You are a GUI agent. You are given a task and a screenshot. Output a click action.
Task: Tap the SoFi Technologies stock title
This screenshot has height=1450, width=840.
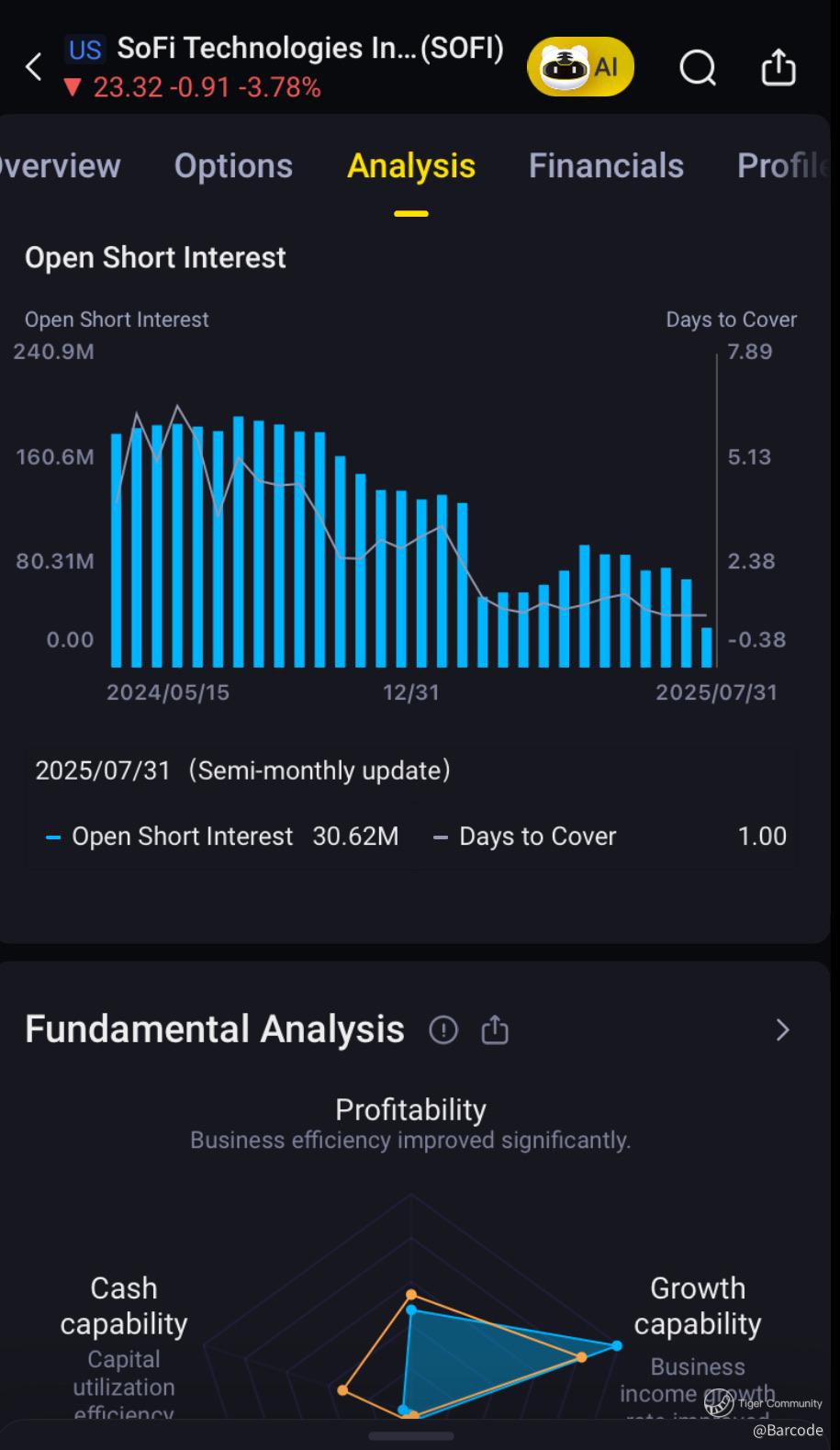coord(309,49)
